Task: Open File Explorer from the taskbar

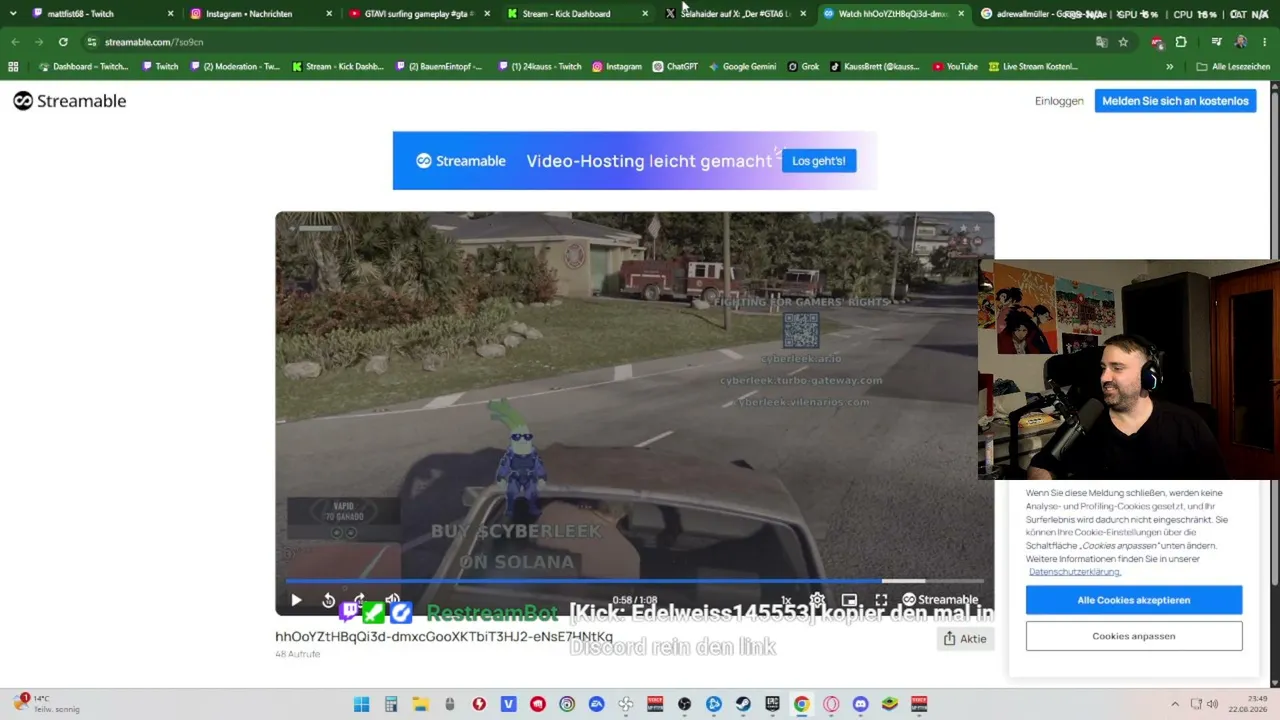Action: pos(420,704)
